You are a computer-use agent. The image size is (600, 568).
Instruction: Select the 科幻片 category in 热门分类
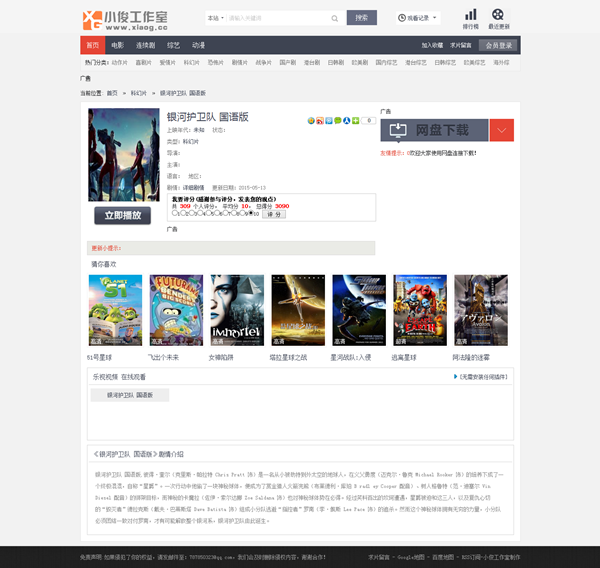tap(191, 62)
